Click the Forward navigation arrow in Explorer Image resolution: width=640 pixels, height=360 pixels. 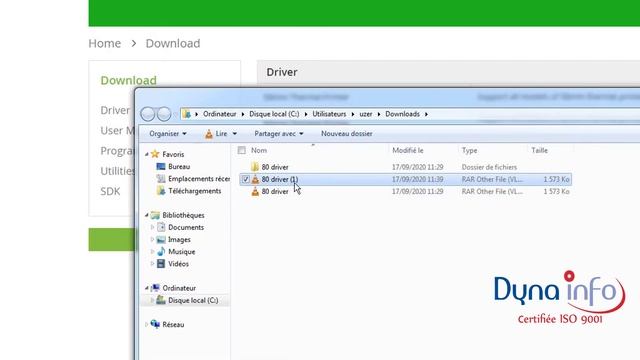point(164,114)
